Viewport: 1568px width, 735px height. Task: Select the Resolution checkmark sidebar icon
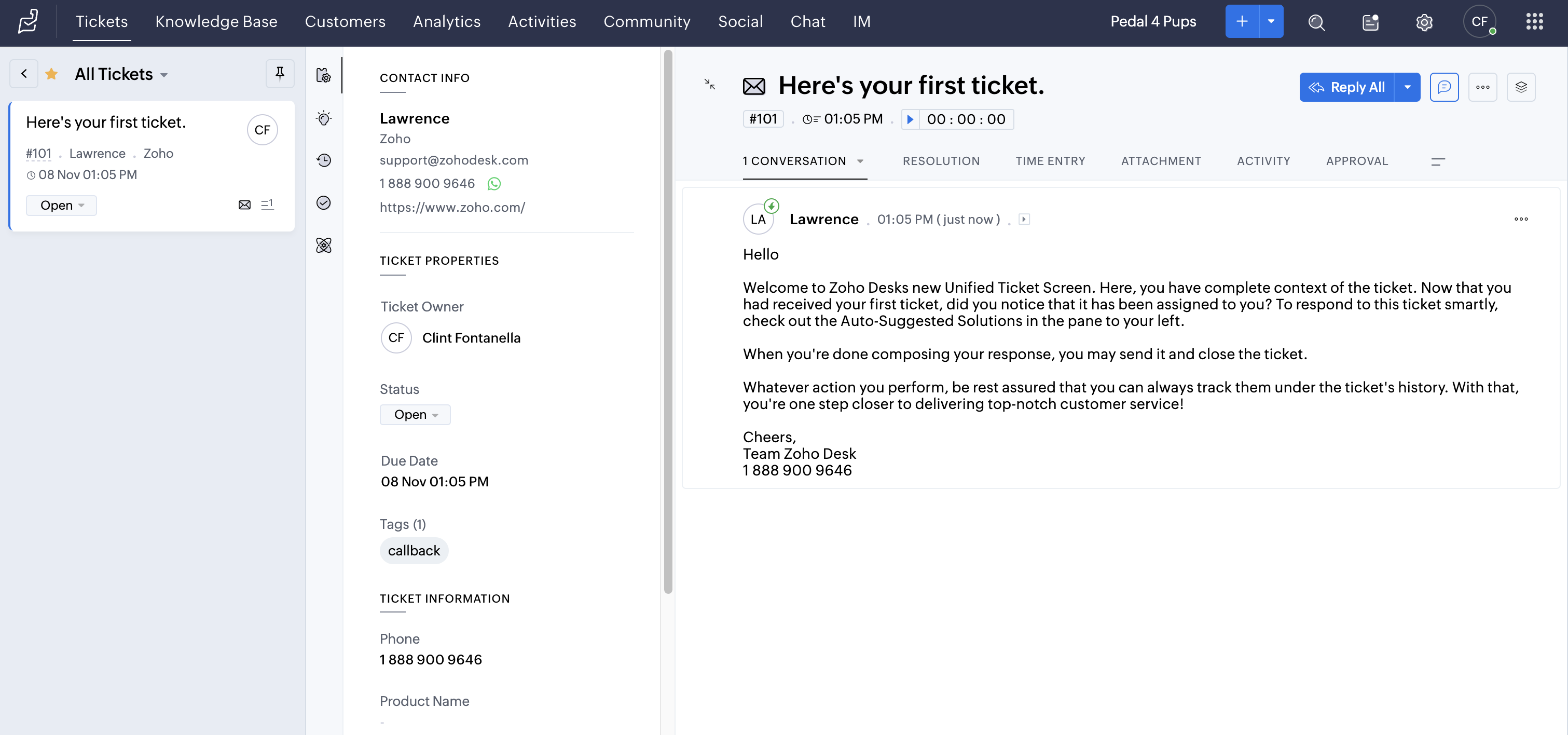[x=323, y=203]
